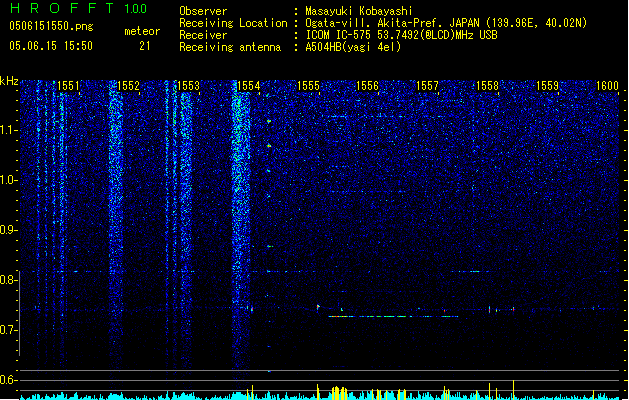Click the 1558 time marker
This screenshot has height=400, width=629.
pyautogui.click(x=487, y=85)
